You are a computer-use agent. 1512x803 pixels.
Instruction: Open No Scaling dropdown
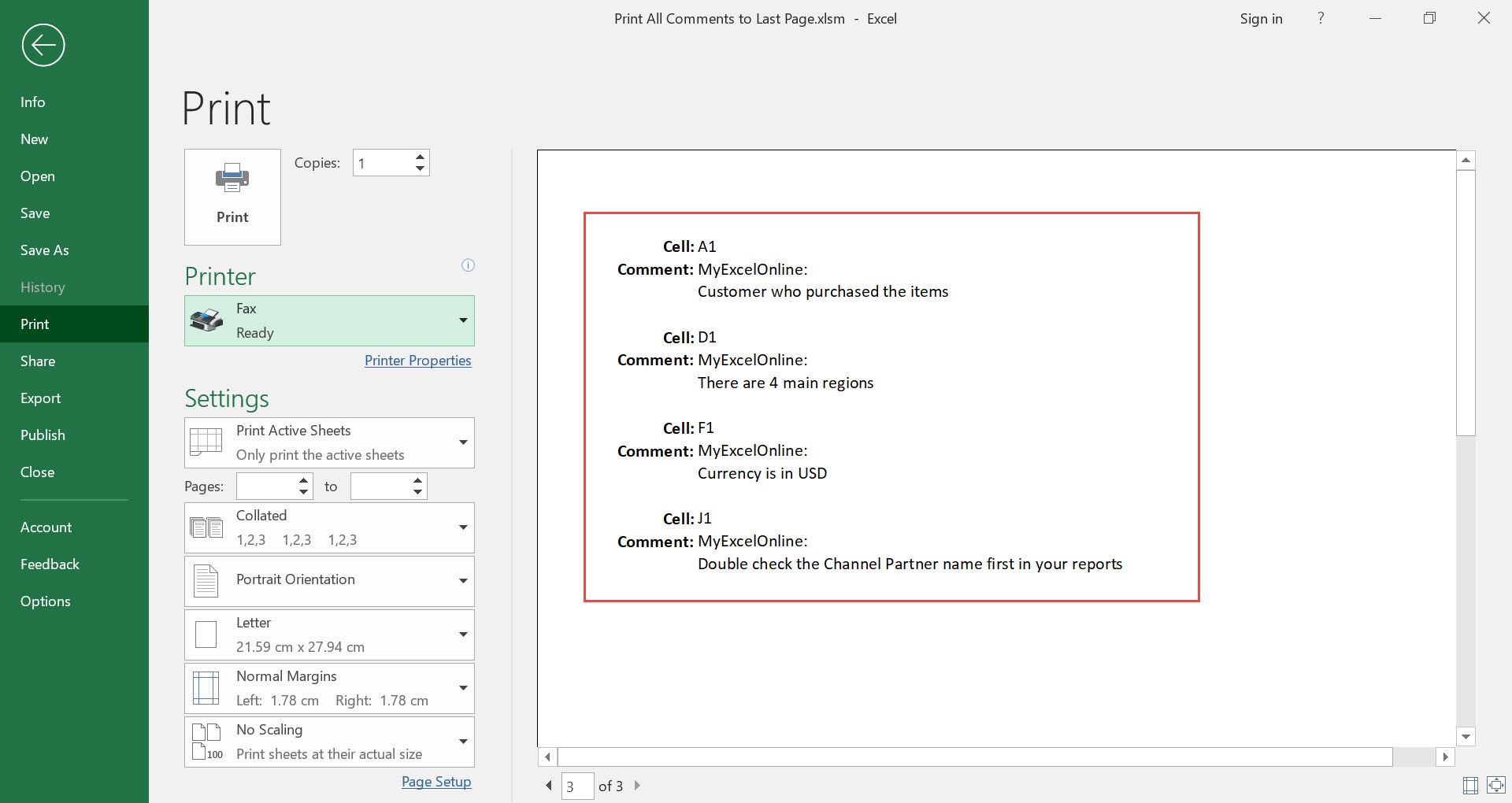coord(329,742)
